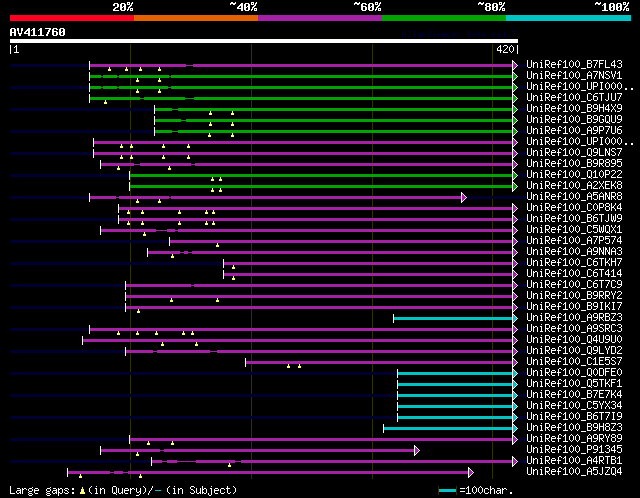Viewport: 640px width, 498px height.
Task: Select the UniRef100_B7E7K4 label
Action: 574,395
